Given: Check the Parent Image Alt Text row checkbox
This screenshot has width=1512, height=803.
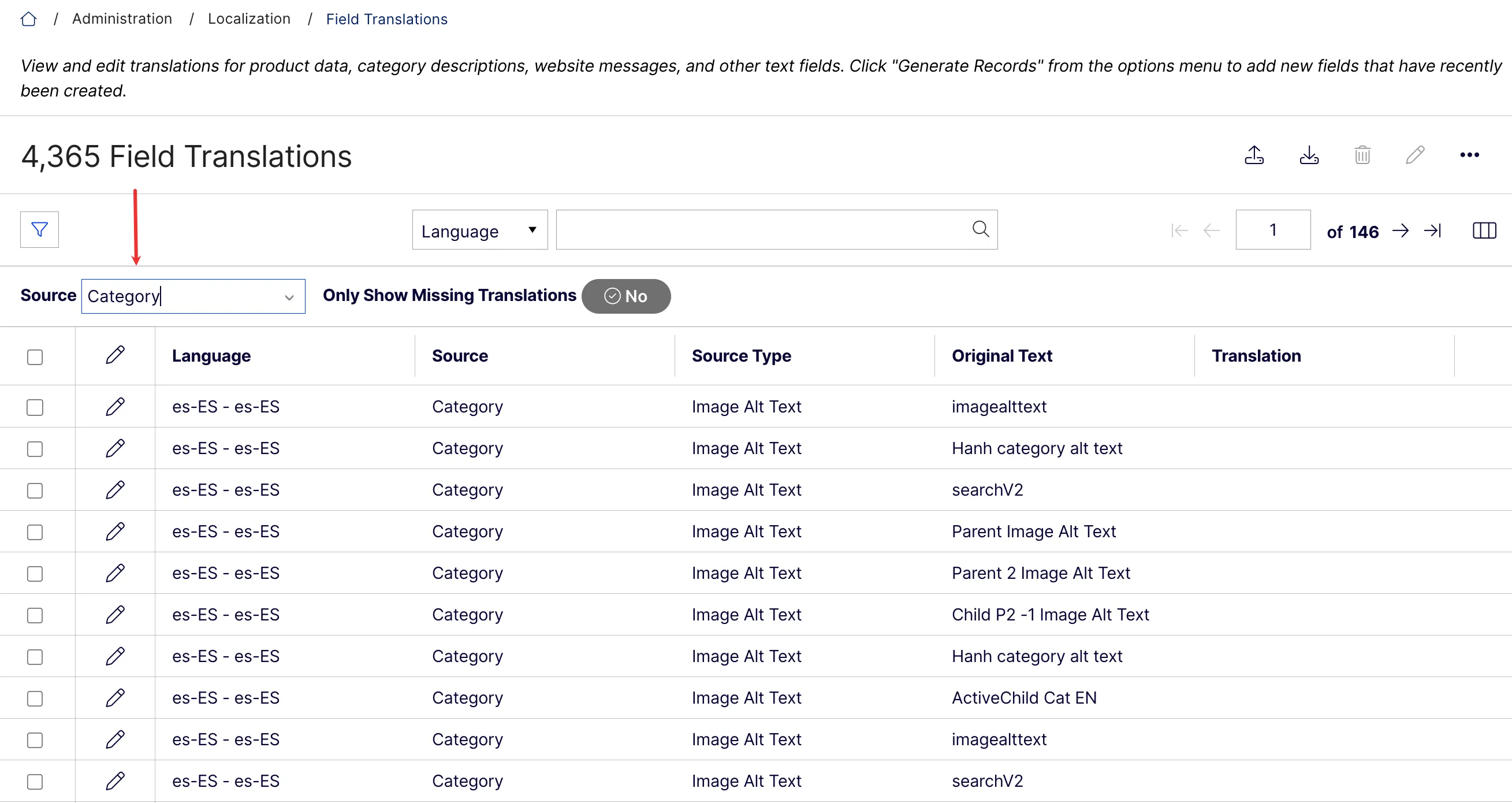Looking at the screenshot, I should click(x=35, y=533).
